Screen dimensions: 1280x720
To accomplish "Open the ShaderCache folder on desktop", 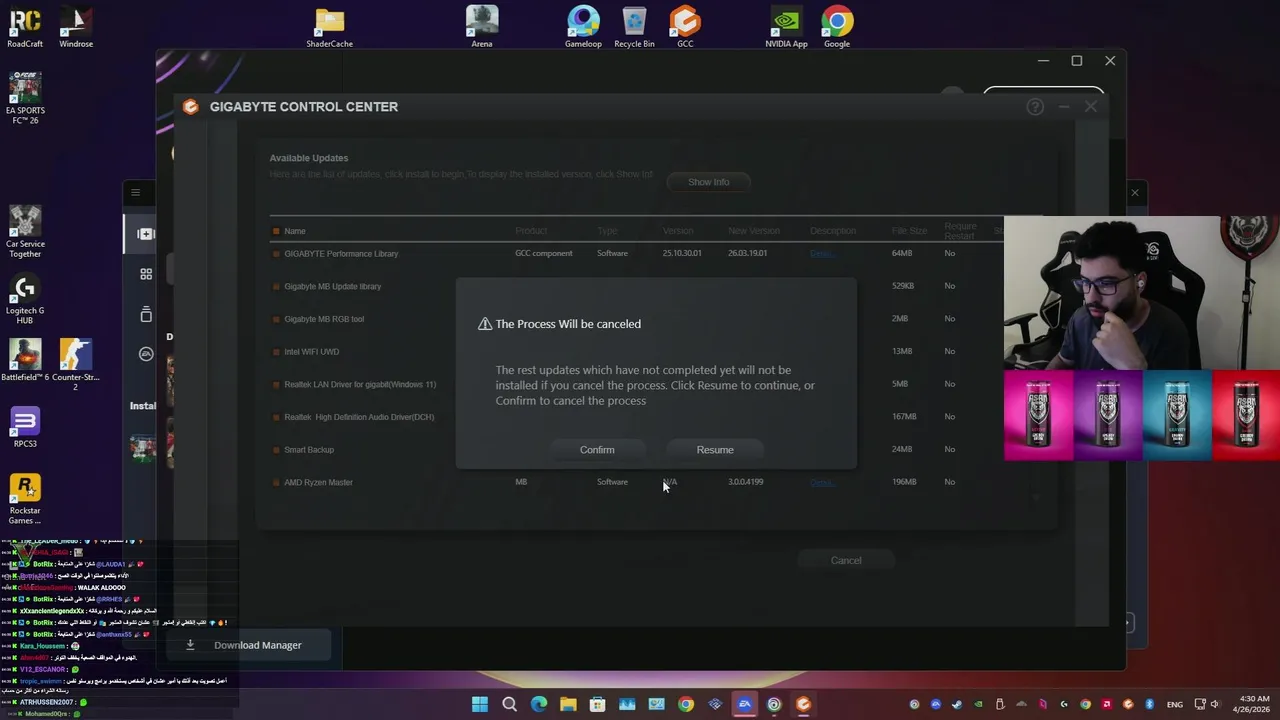I will point(329,27).
